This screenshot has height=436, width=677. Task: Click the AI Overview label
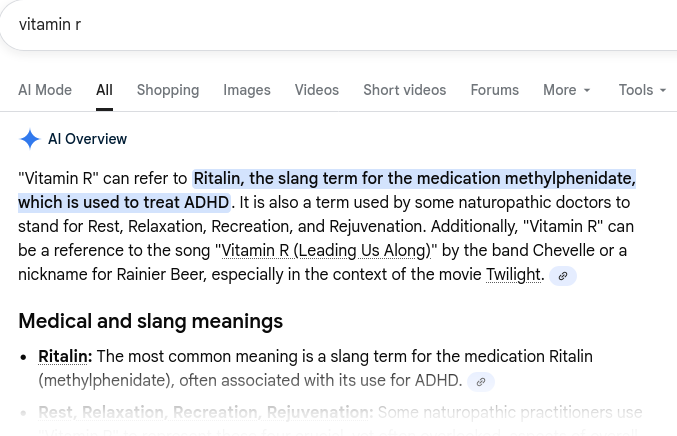tap(88, 139)
